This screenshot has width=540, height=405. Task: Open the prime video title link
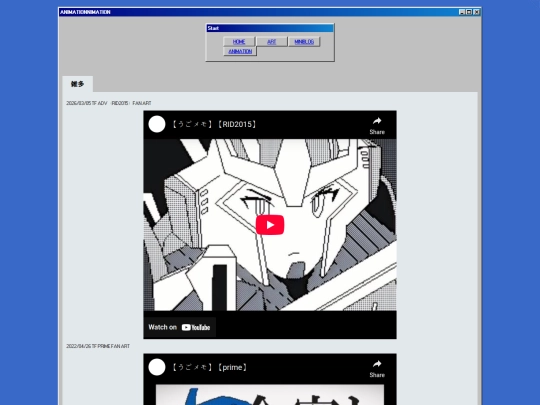click(209, 367)
